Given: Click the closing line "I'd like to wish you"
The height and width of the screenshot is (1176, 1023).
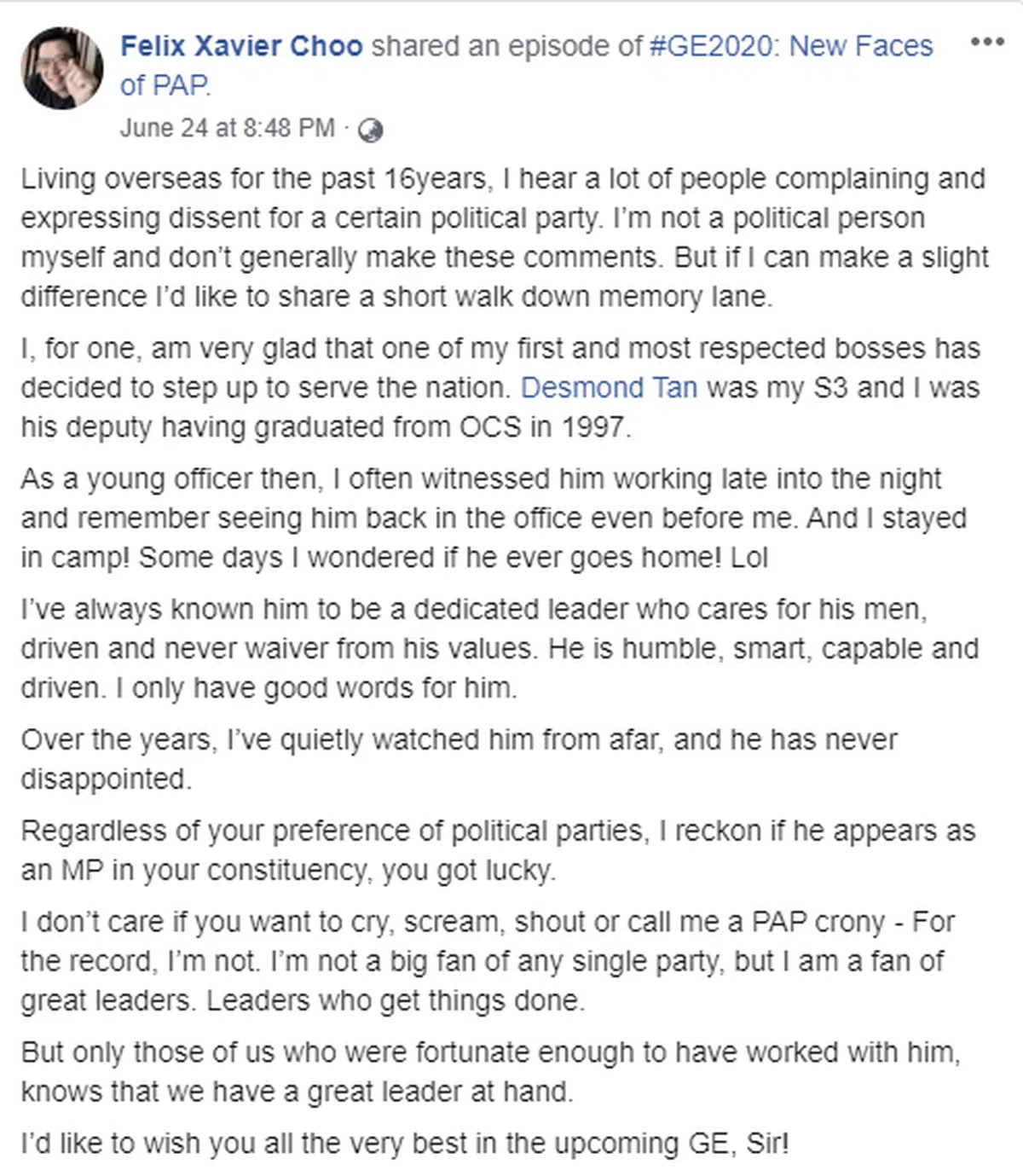Looking at the screenshot, I should click(x=404, y=1144).
